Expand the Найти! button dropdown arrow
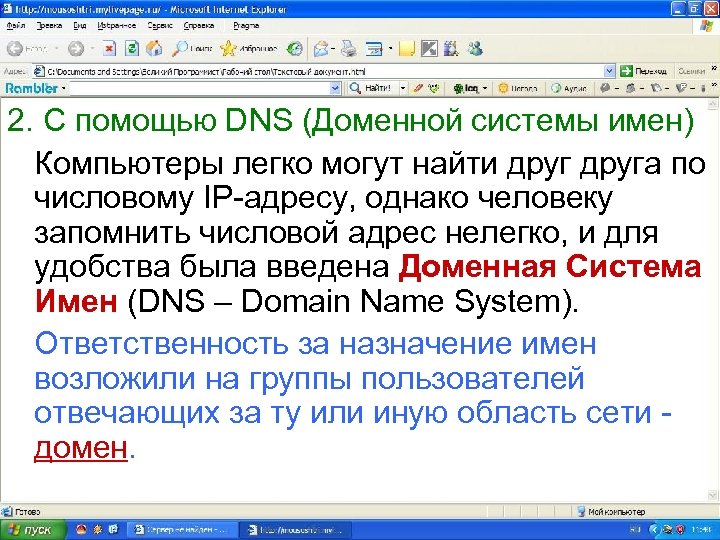 403,88
